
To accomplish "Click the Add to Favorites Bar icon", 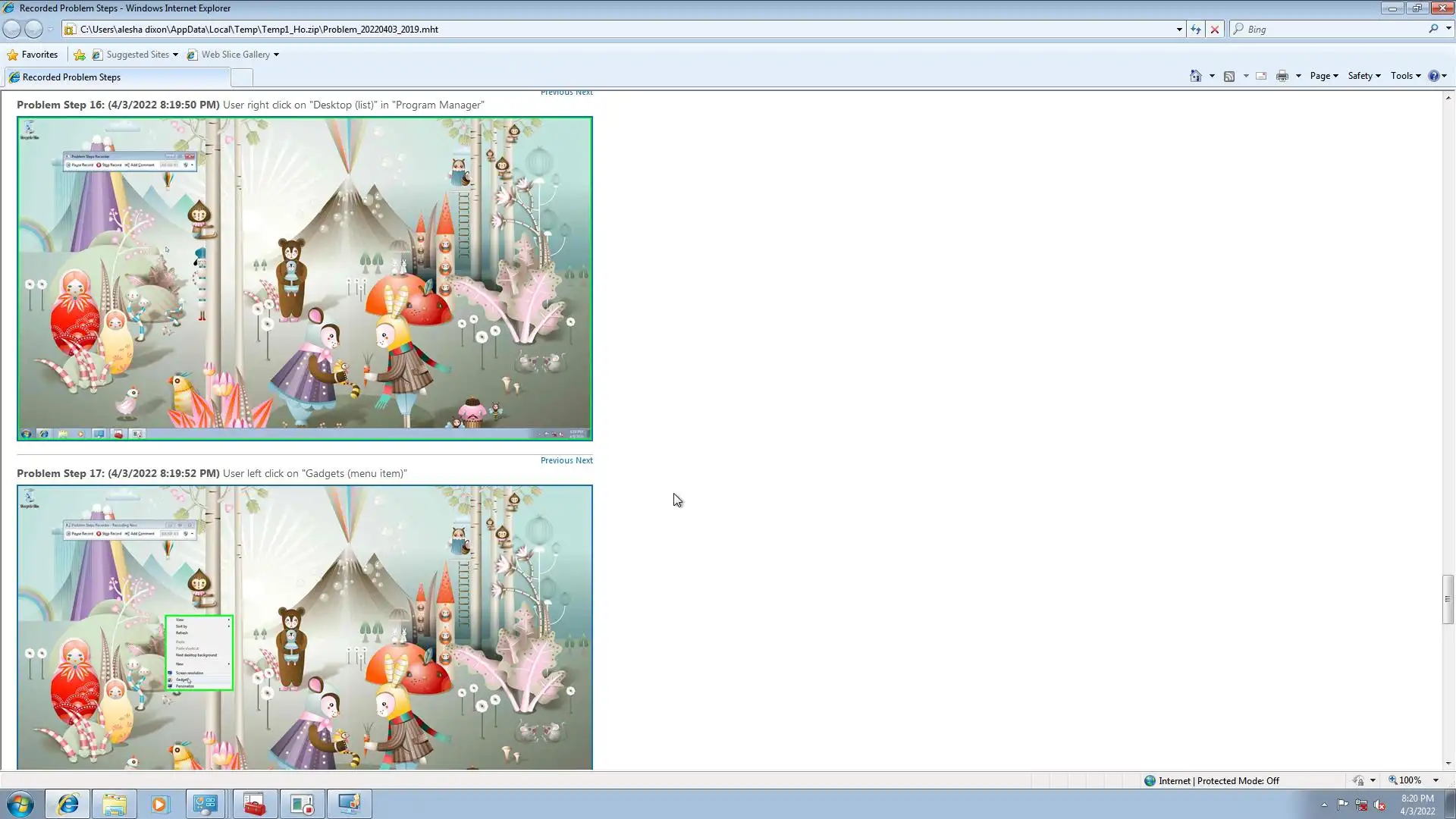I will pos(79,55).
